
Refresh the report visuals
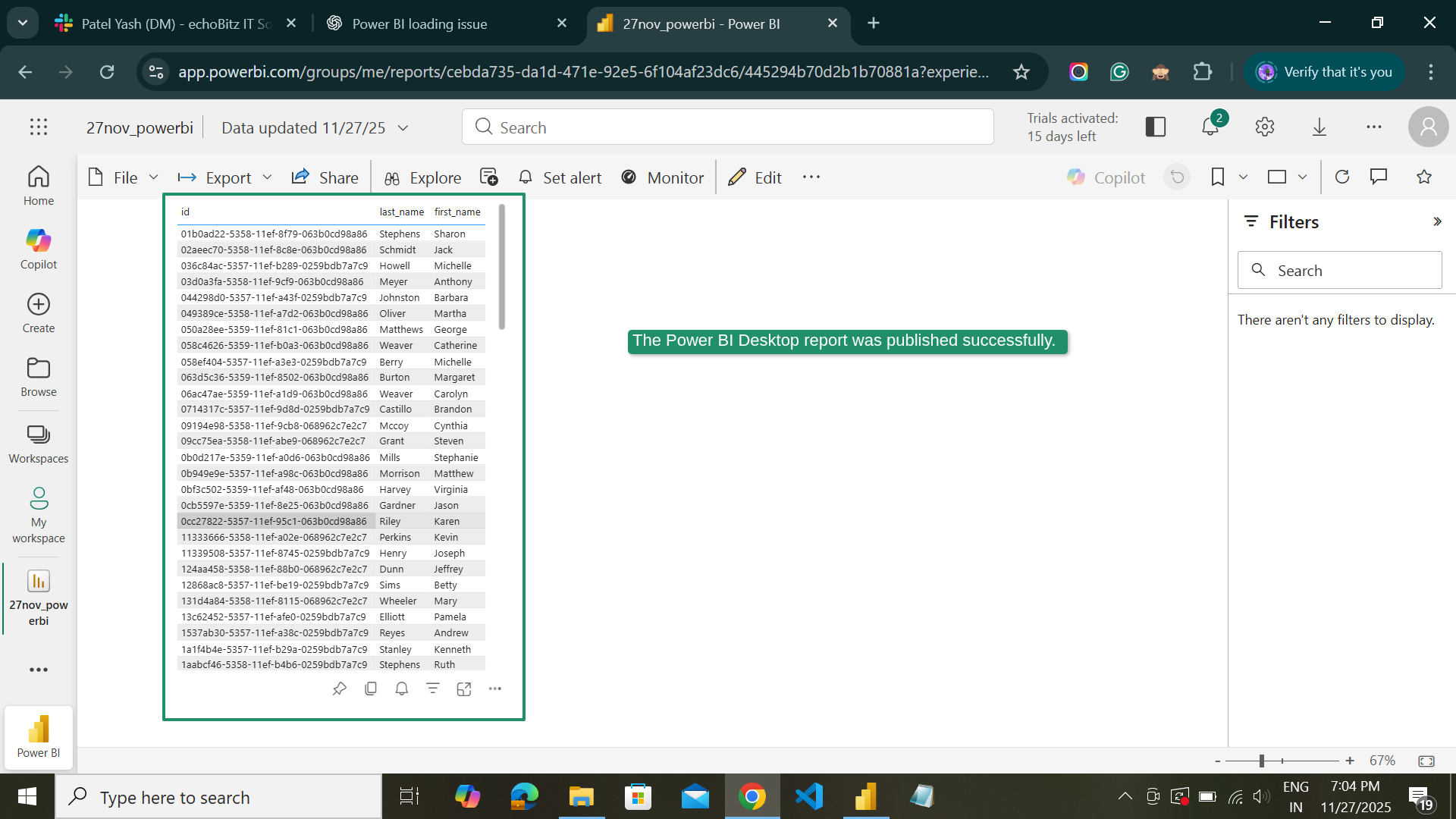pos(1342,177)
